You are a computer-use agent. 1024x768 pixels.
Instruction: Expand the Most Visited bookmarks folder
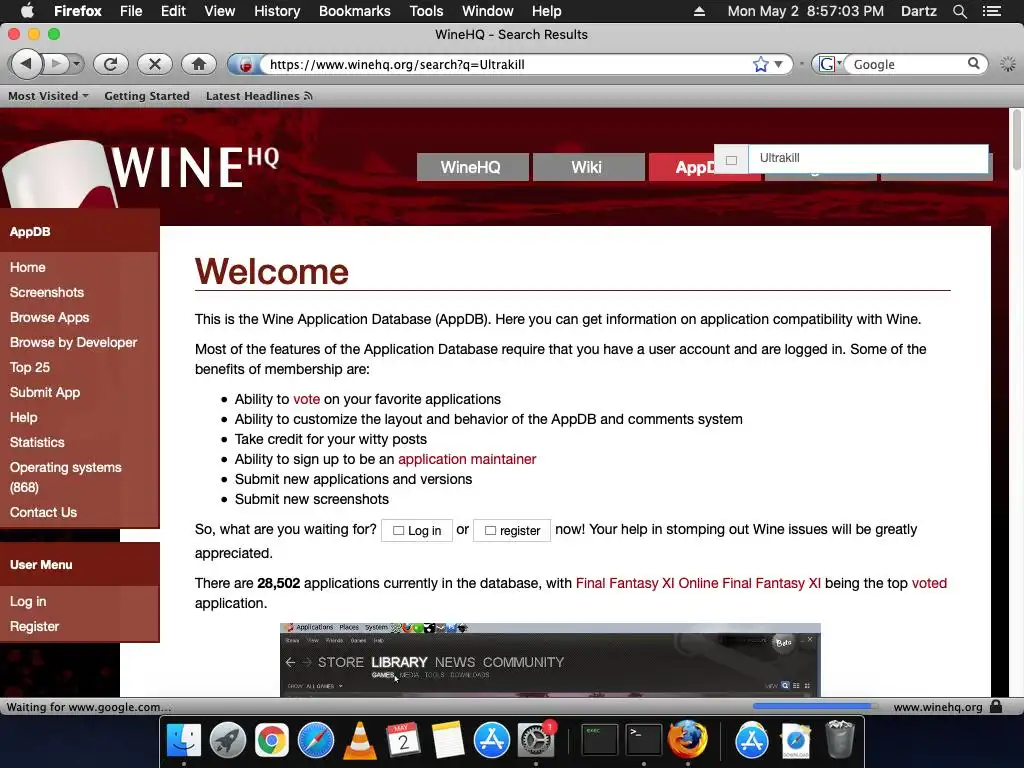(x=48, y=96)
